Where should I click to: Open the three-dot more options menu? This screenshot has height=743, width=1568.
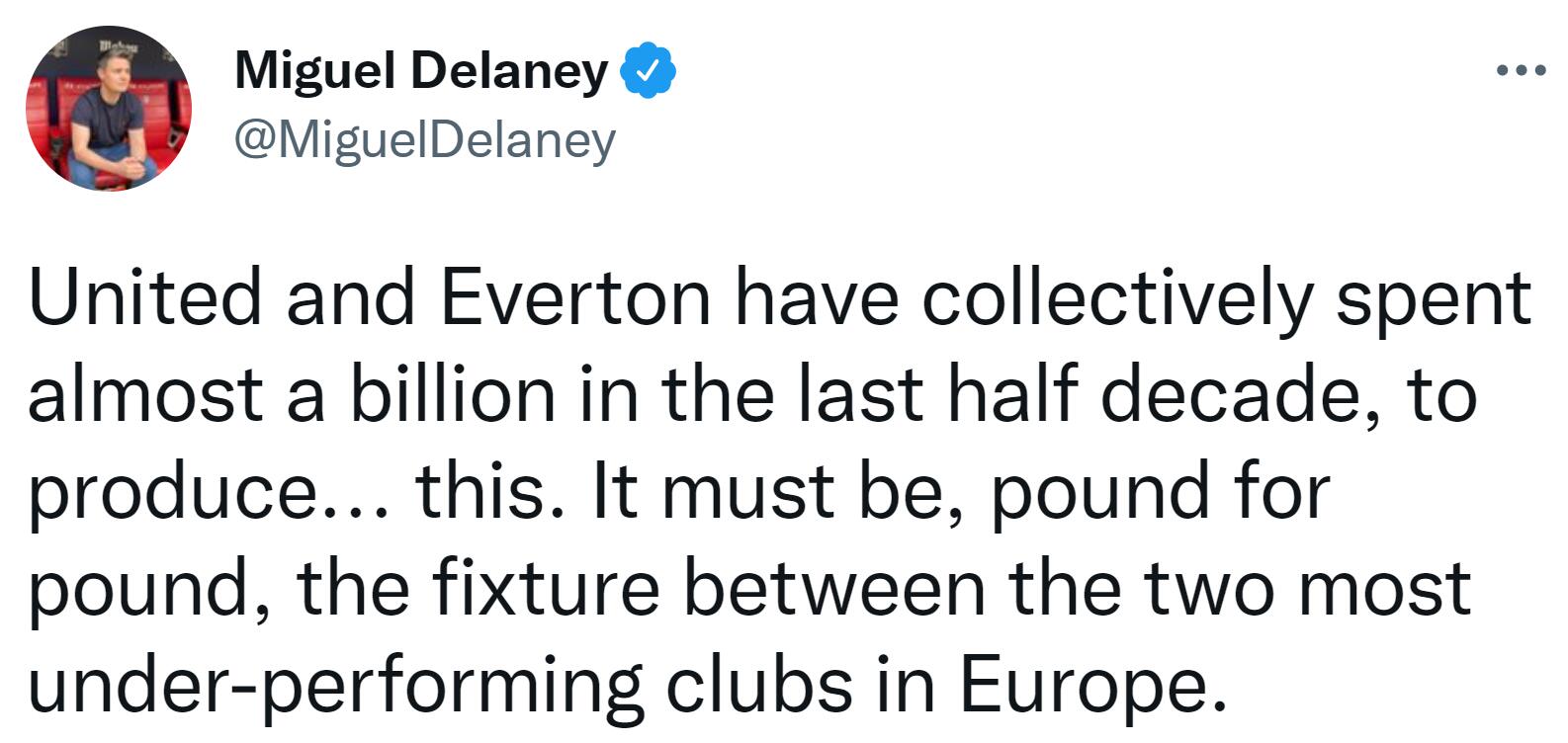click(1521, 71)
